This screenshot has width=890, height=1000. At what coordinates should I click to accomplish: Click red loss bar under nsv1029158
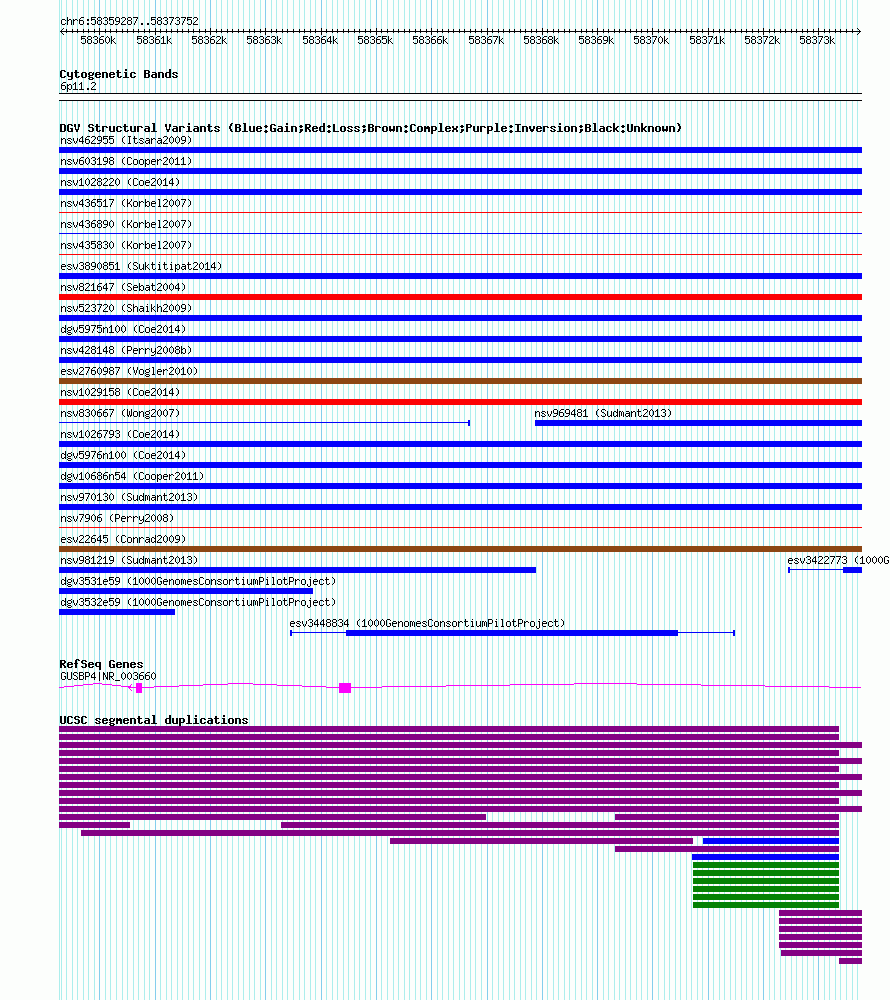460,402
